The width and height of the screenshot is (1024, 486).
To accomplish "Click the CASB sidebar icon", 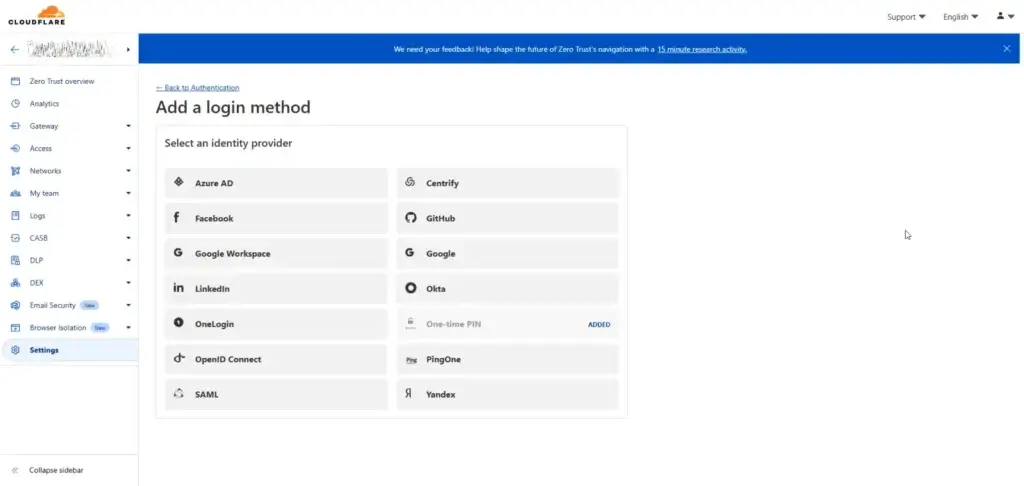I will pyautogui.click(x=16, y=238).
